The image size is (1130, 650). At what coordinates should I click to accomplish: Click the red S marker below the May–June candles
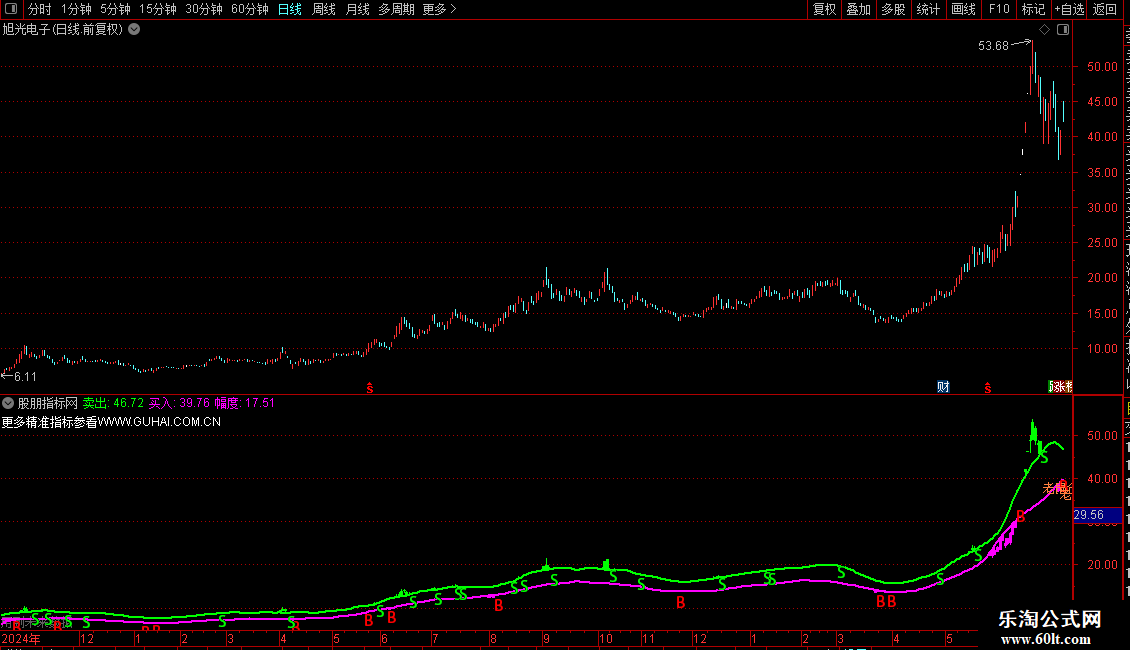point(370,388)
